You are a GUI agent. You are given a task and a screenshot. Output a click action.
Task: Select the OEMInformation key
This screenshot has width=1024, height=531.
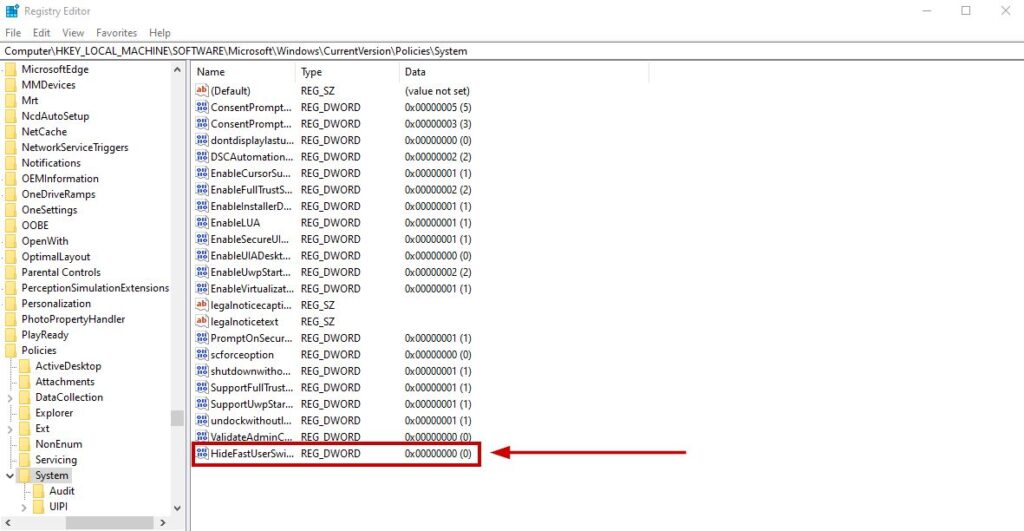click(x=60, y=178)
